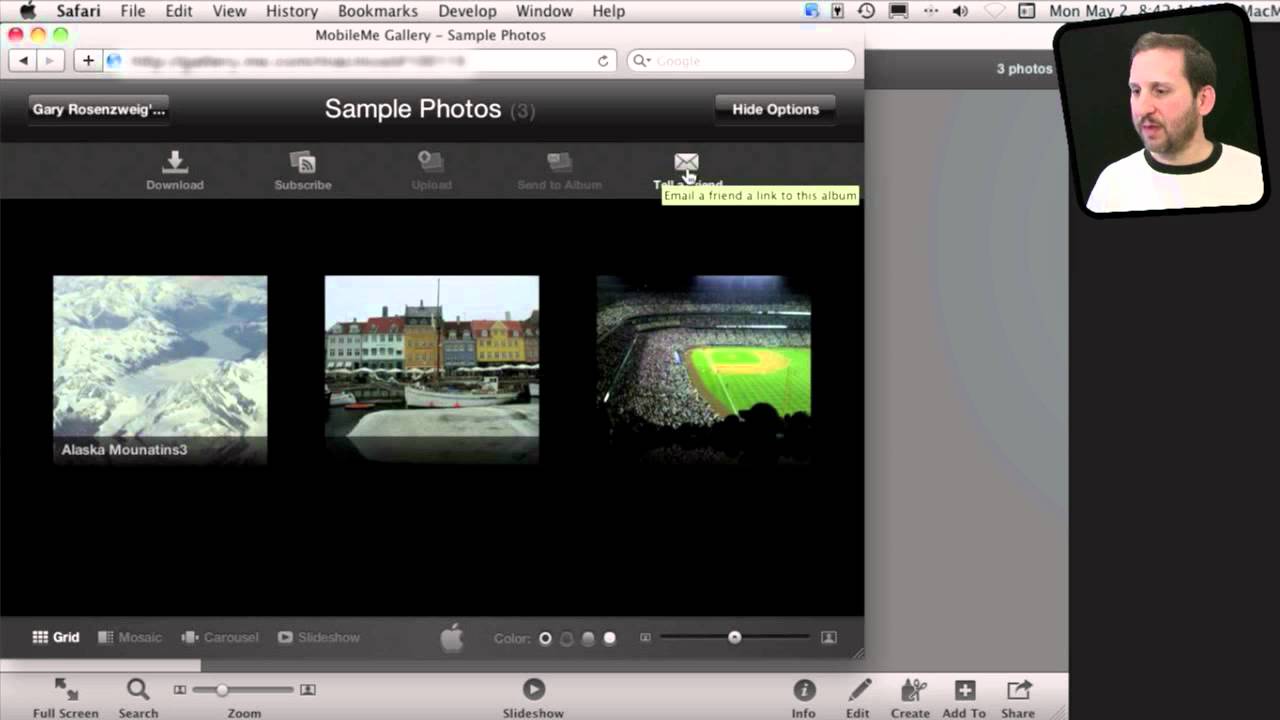Screen dimensions: 1280x720
Task: Open Gary Rosenzweig's gallery button
Action: tap(98, 109)
